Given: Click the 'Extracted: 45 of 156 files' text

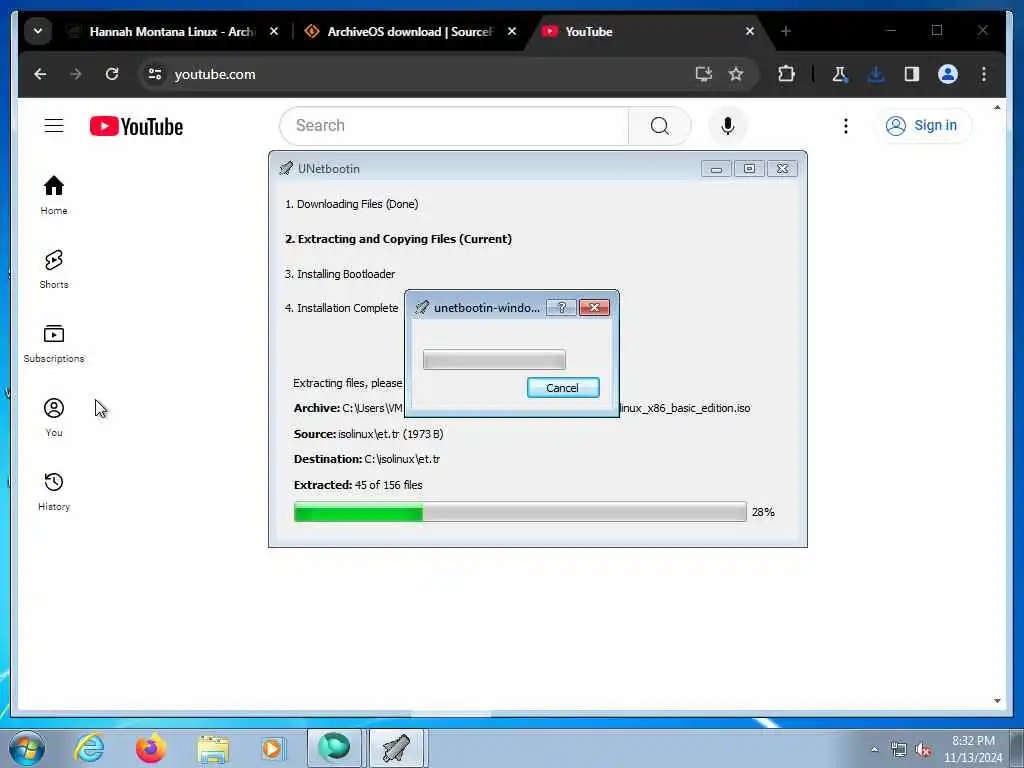Looking at the screenshot, I should 358,485.
